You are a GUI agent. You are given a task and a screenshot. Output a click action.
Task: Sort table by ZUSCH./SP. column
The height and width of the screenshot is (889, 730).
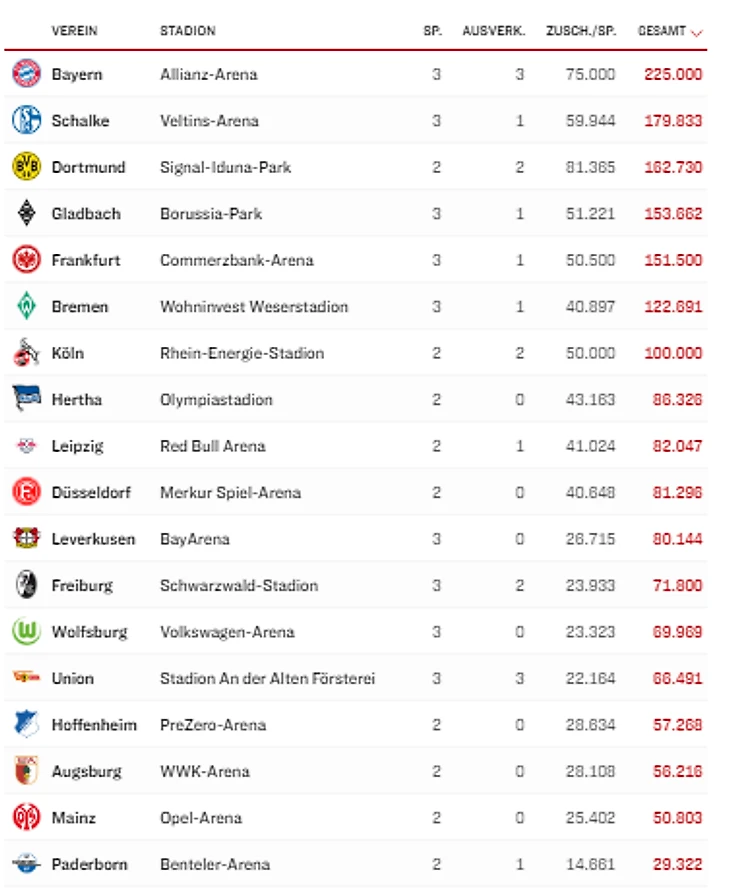(580, 31)
